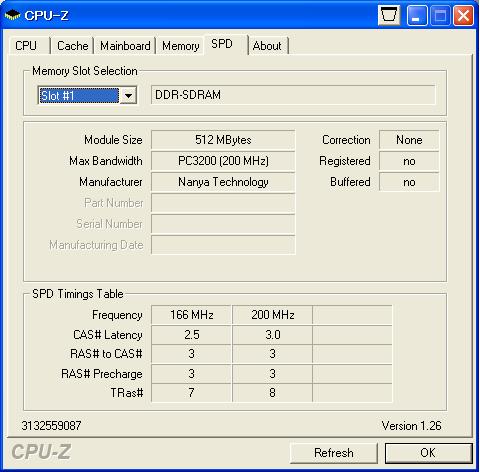Click the 3132559087 number text
Screen dimensions: 480x472
click(51, 426)
